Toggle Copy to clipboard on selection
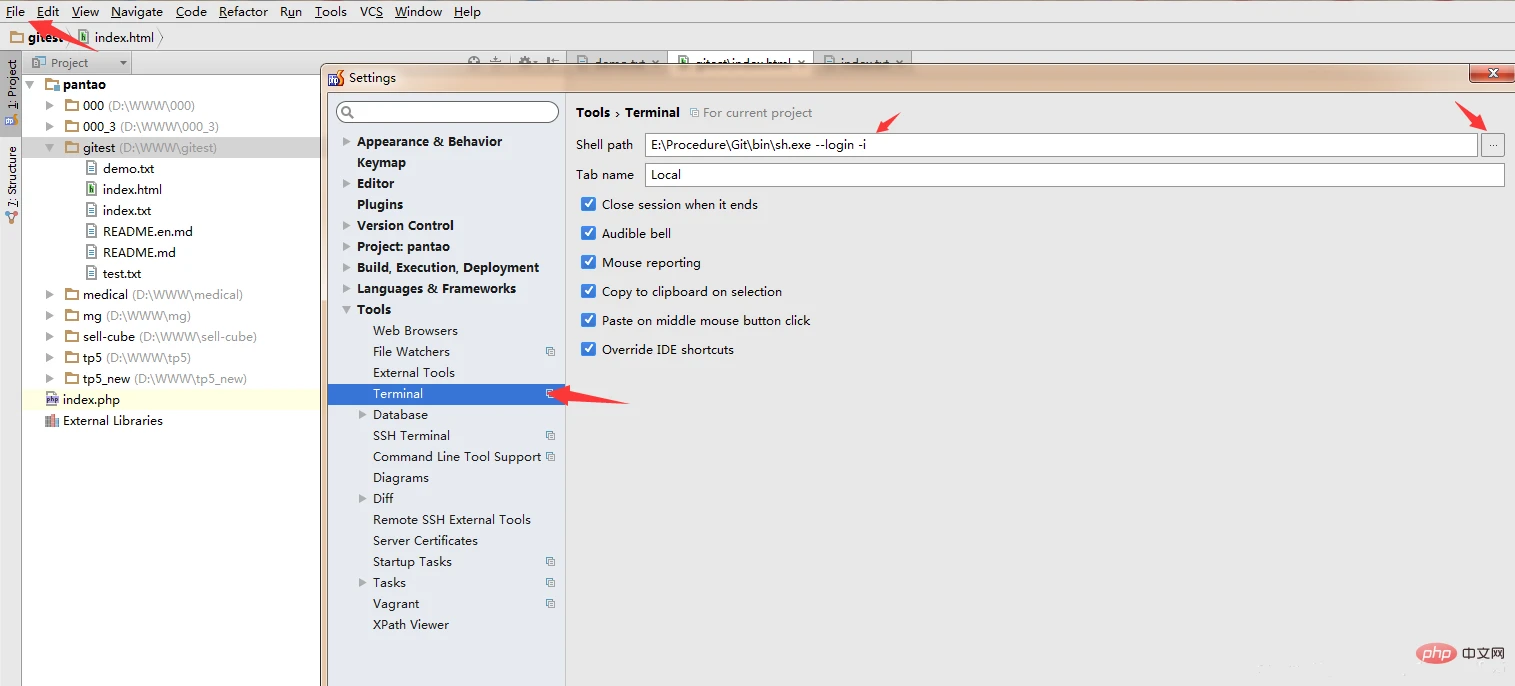 pyautogui.click(x=588, y=291)
